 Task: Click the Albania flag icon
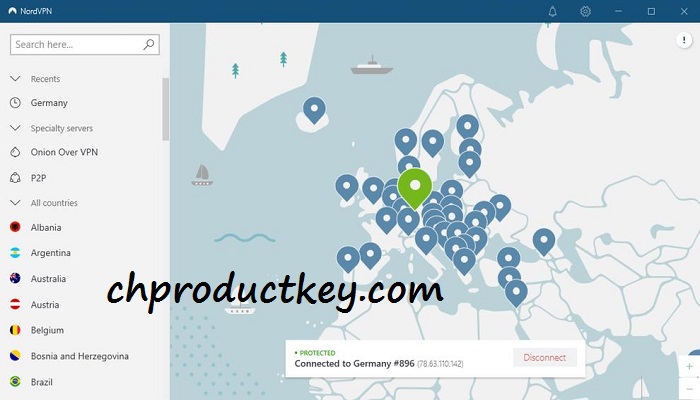pos(15,227)
